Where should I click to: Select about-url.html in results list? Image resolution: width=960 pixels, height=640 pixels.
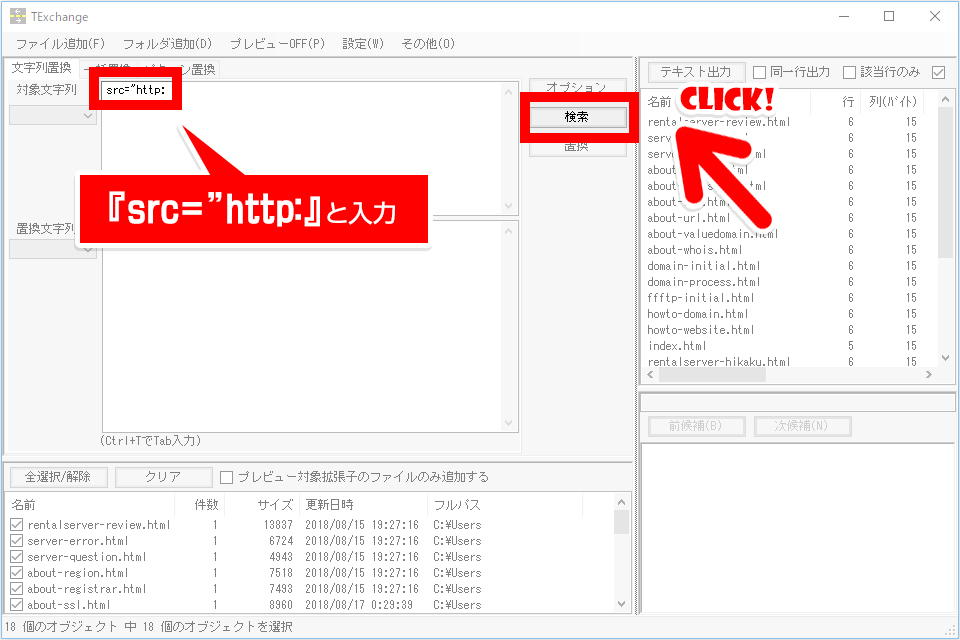(x=689, y=218)
